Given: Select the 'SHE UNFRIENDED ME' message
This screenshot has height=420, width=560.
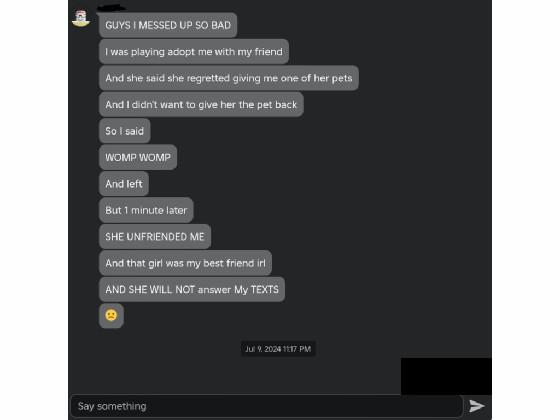Looking at the screenshot, I should (155, 236).
